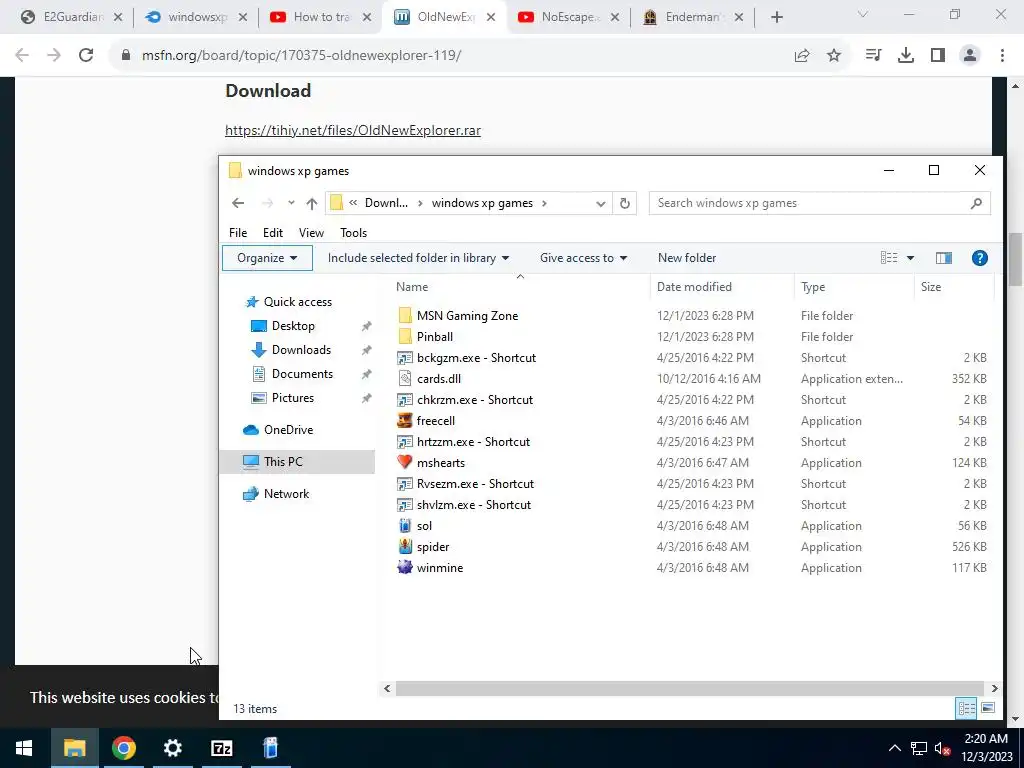This screenshot has width=1024, height=768.
Task: Switch to the NoEscape YouTube tab
Action: coord(568,17)
